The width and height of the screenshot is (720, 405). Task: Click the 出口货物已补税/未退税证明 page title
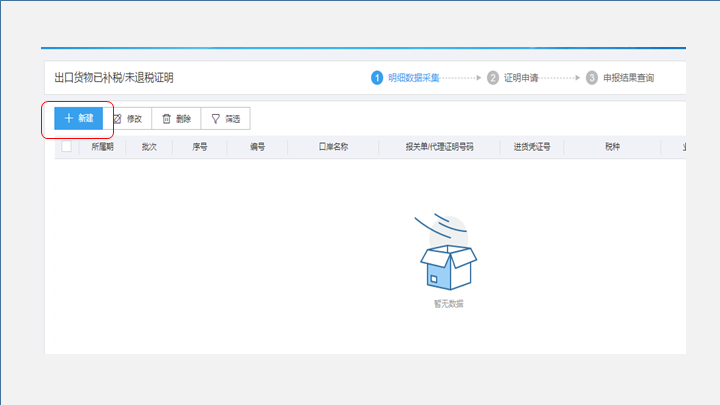click(114, 78)
